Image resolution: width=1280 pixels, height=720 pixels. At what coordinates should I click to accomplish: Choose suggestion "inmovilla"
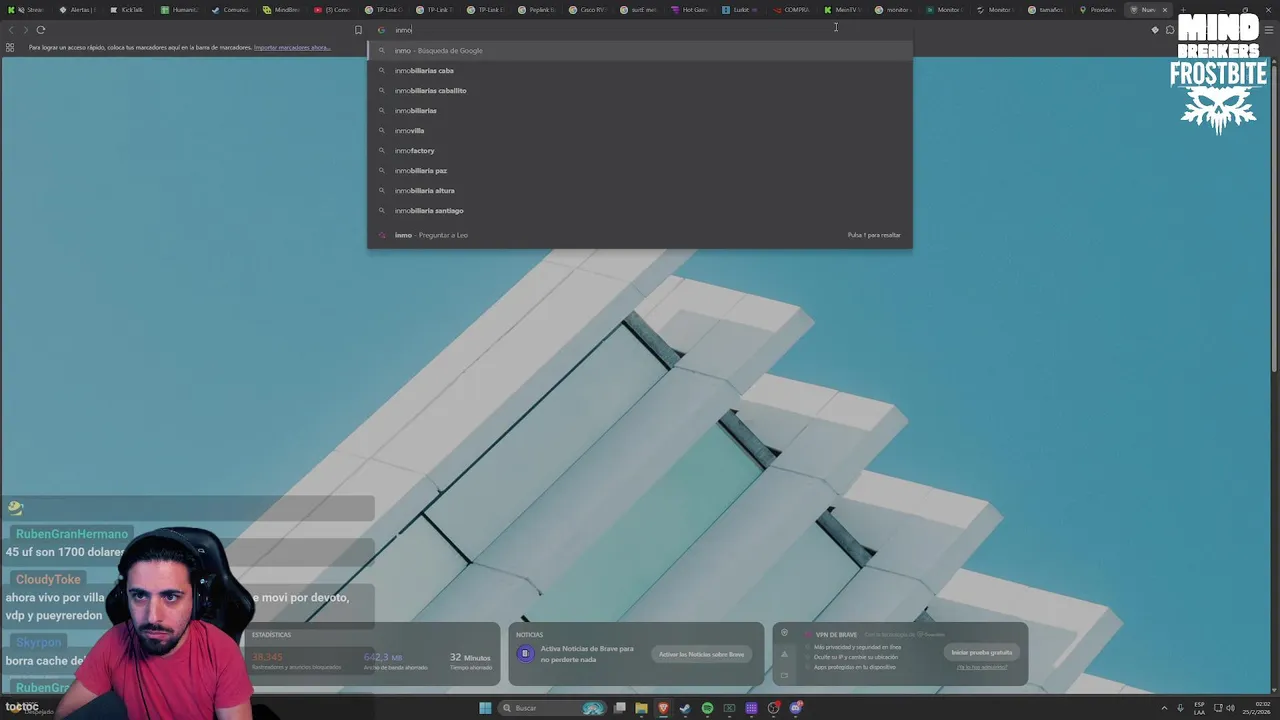pyautogui.click(x=640, y=130)
